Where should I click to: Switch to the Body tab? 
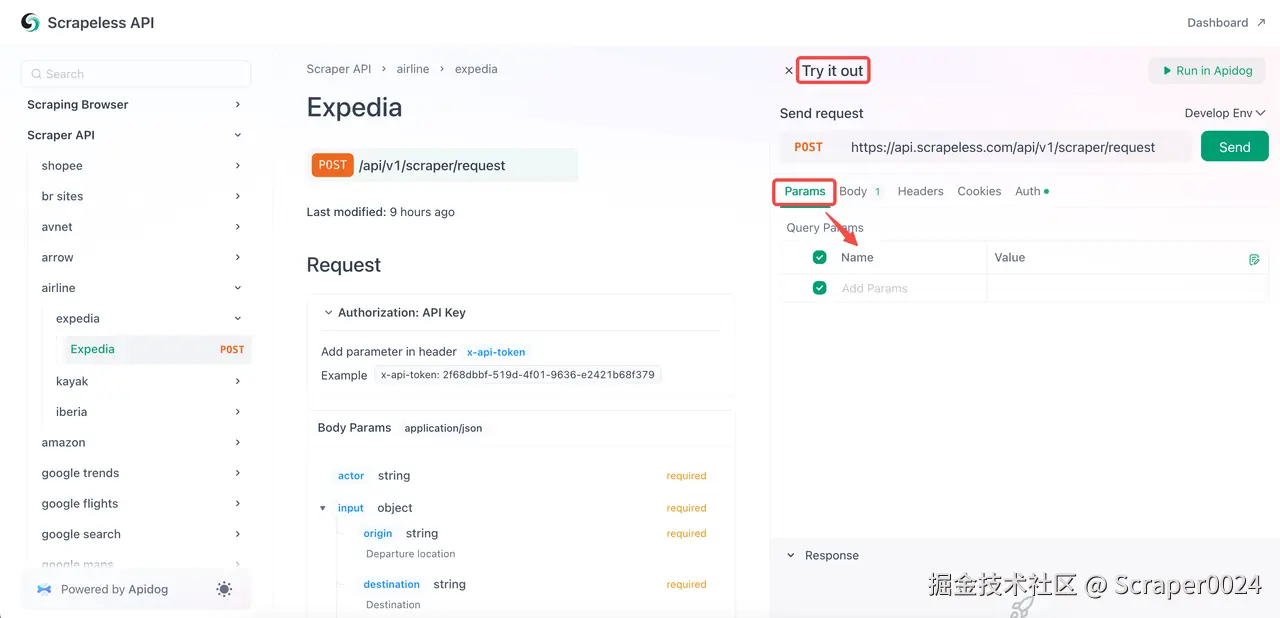[852, 191]
